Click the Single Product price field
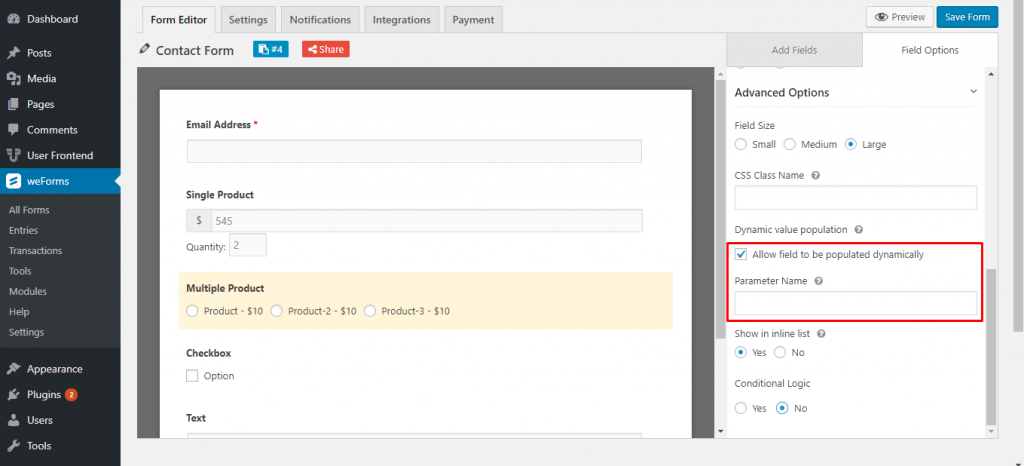This screenshot has width=1024, height=466. [426, 221]
